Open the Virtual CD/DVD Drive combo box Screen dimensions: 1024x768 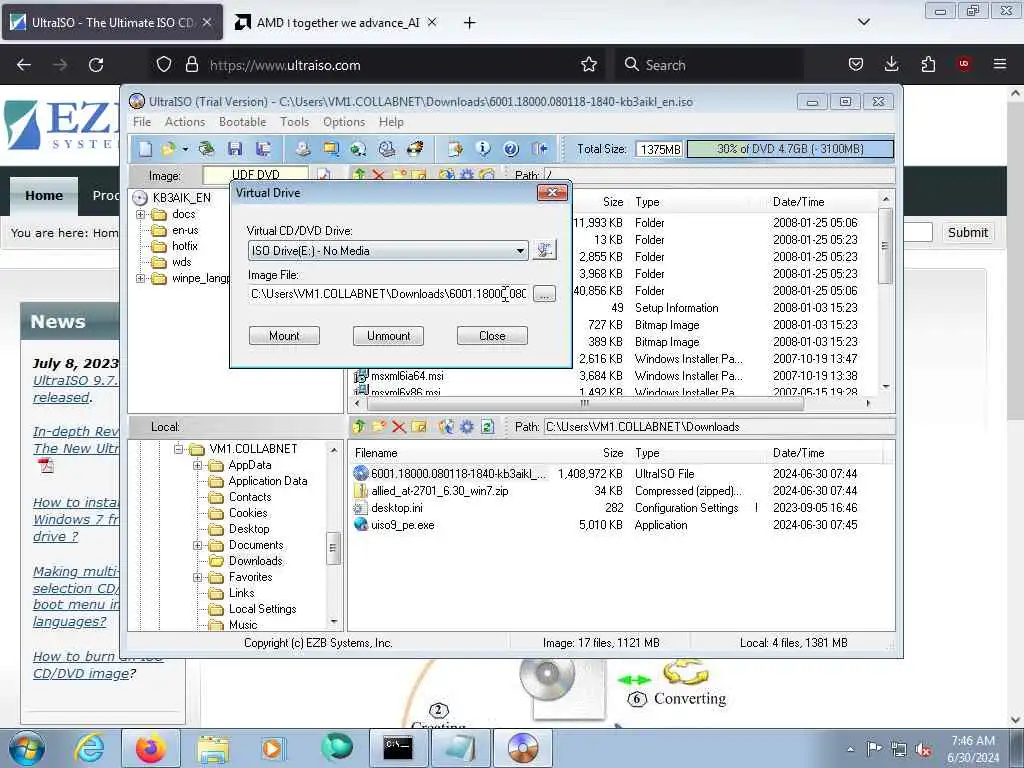[388, 251]
